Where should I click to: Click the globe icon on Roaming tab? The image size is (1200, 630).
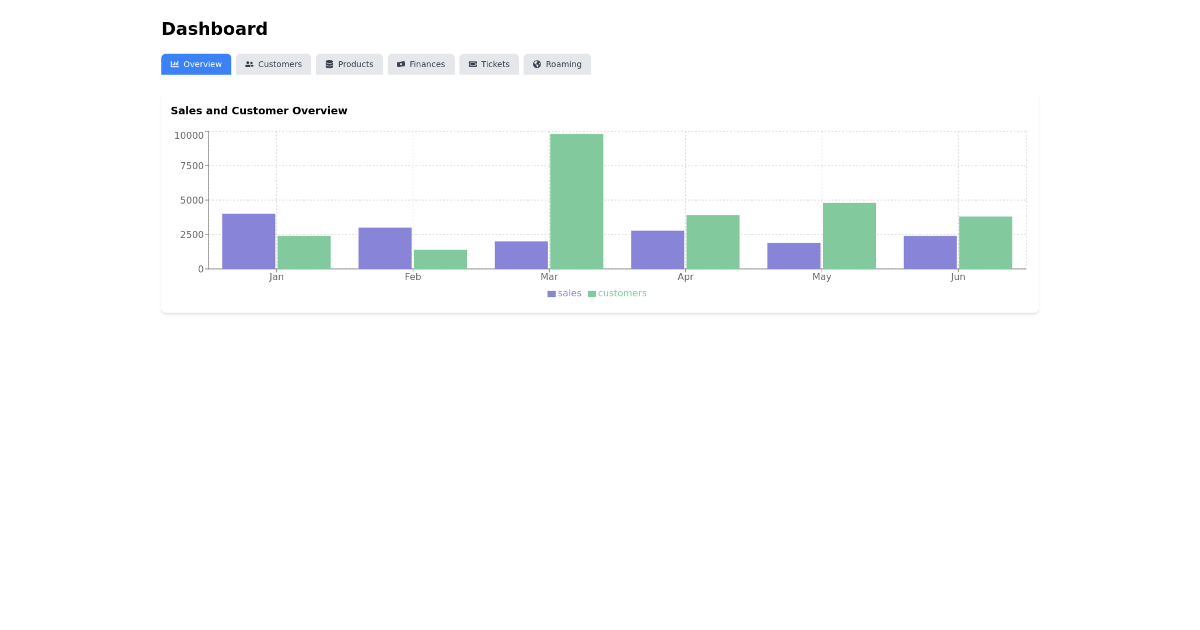(x=537, y=64)
